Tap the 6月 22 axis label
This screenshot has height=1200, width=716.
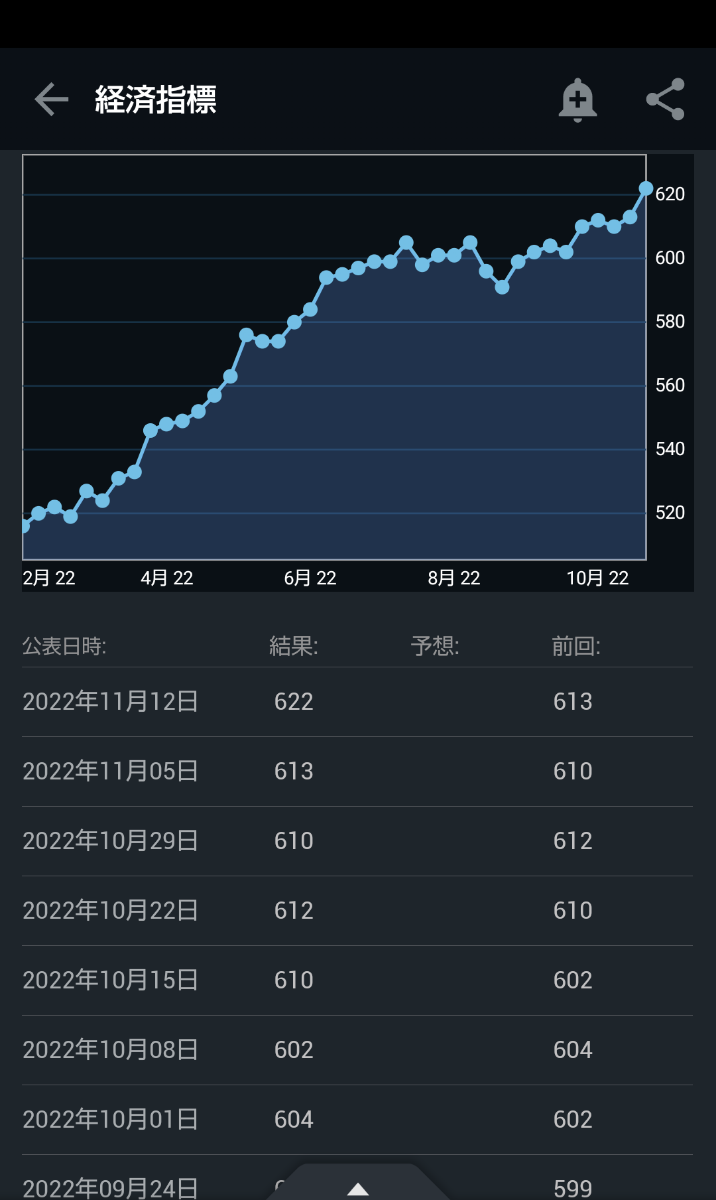pyautogui.click(x=310, y=578)
